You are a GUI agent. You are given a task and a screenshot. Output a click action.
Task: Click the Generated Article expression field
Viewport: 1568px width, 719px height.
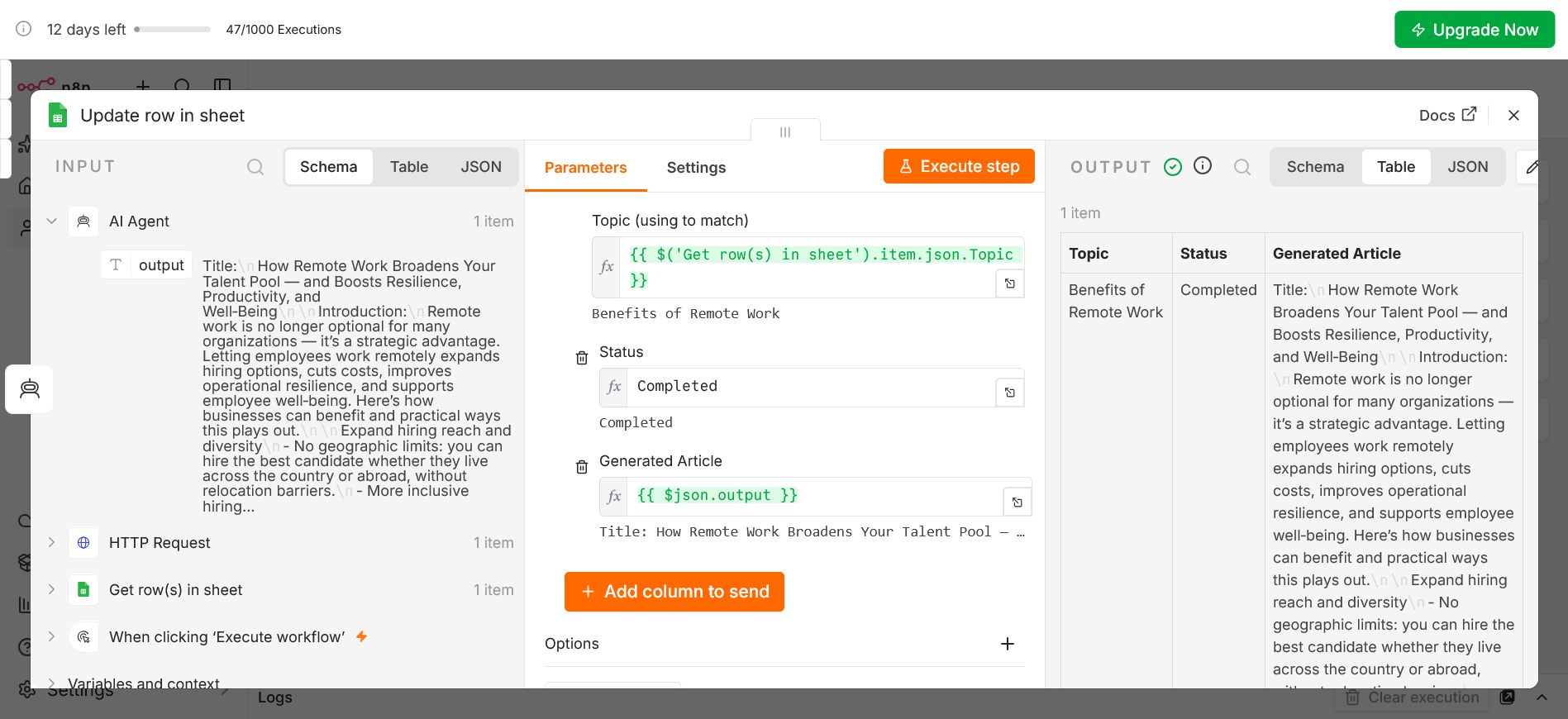pos(815,496)
